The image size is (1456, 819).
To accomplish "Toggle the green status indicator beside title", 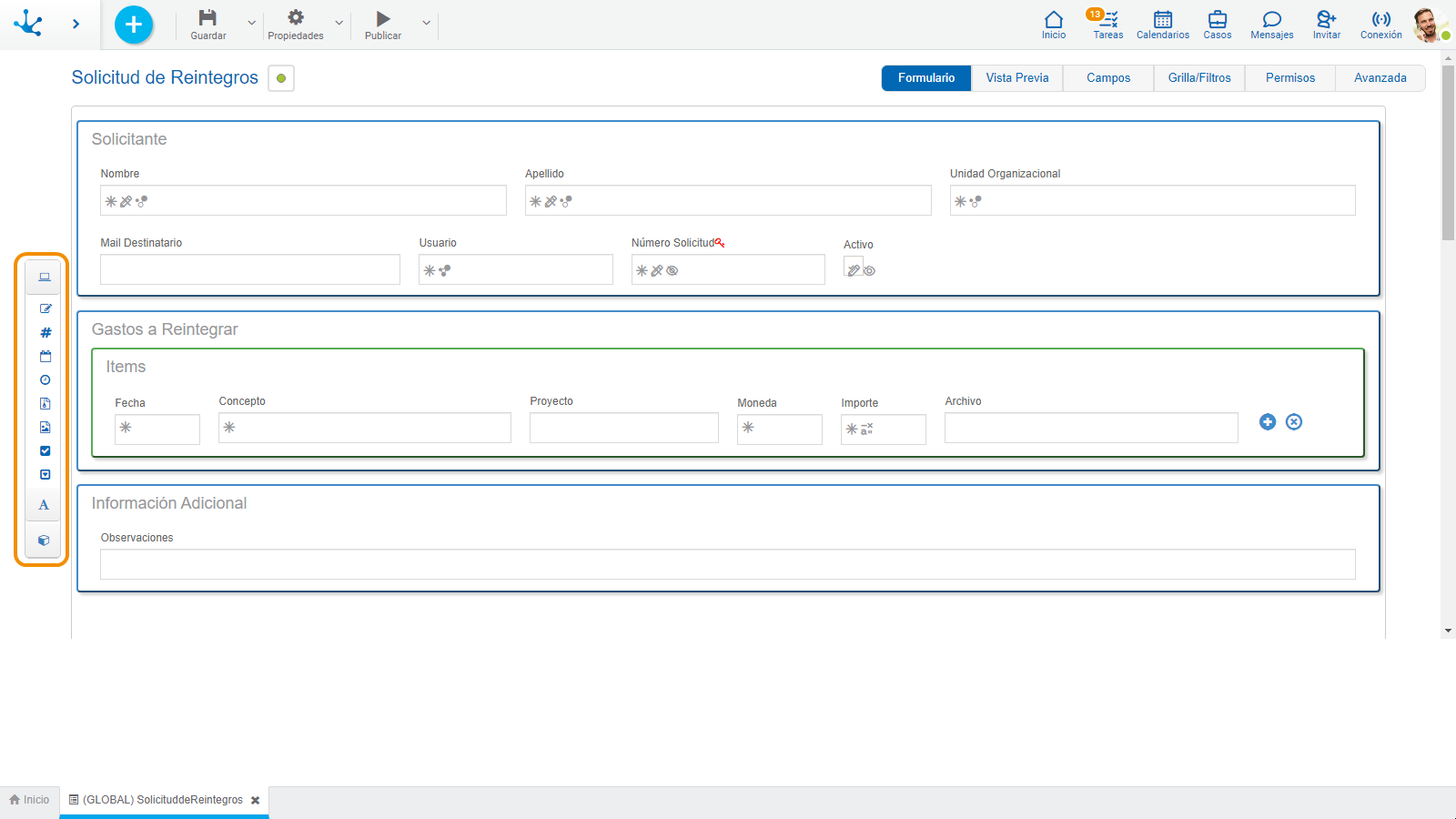I will coord(281,78).
